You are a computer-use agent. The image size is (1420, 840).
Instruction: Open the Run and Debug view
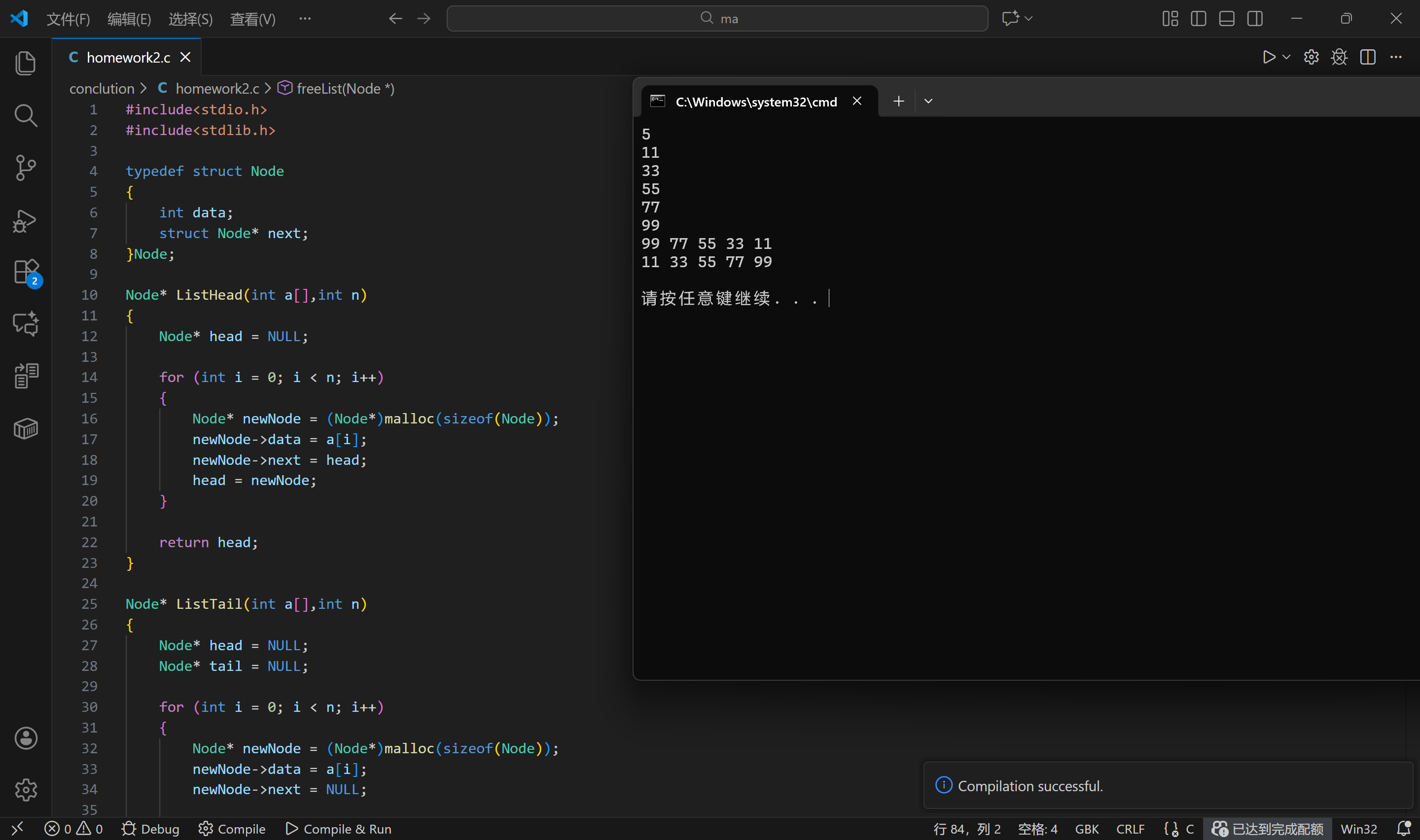coord(26,221)
